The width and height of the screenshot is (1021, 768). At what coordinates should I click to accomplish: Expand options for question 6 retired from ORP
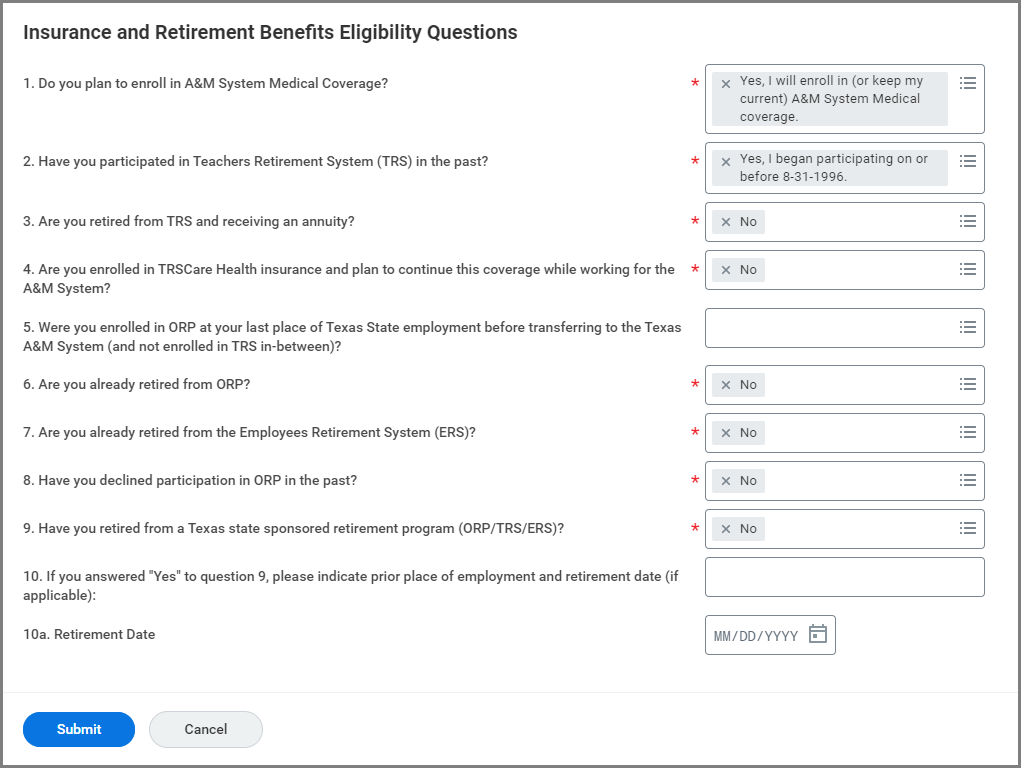tap(967, 384)
